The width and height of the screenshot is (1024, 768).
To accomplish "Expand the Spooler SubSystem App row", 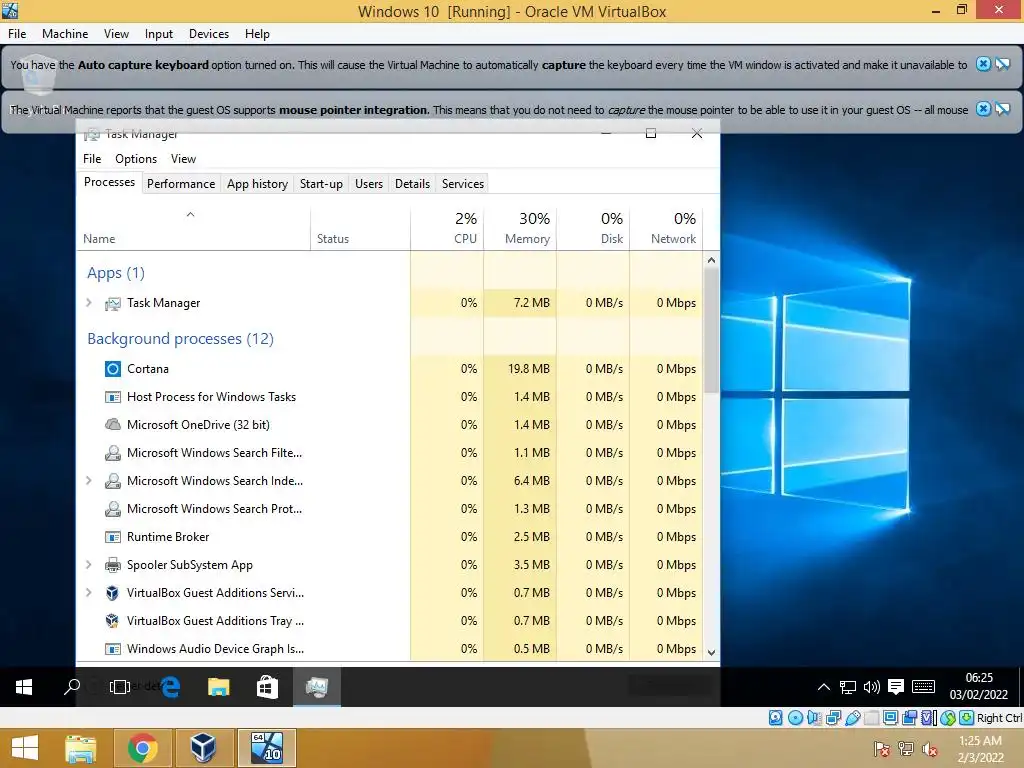I will [89, 565].
